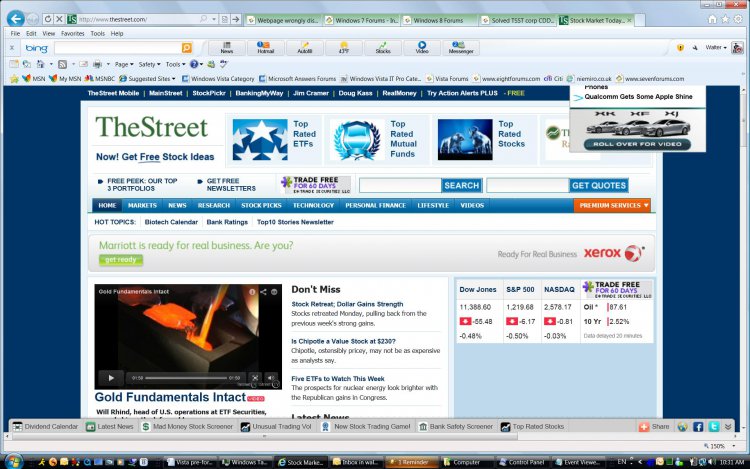Screen dimensions: 750x469
Task: Click the weather 43°F Bing bar button
Action: [343, 48]
